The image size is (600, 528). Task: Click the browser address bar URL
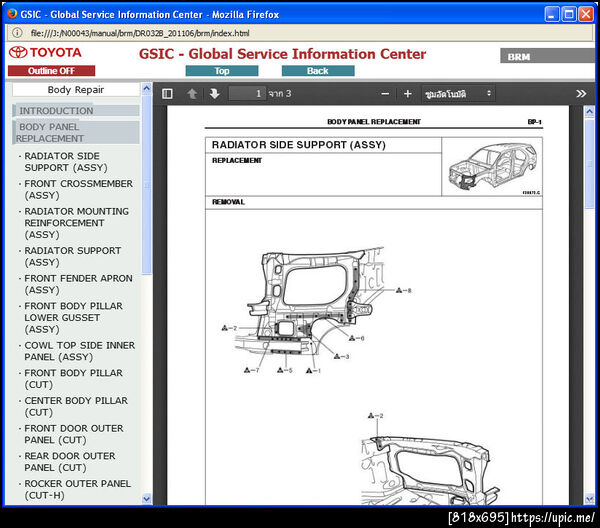(140, 33)
